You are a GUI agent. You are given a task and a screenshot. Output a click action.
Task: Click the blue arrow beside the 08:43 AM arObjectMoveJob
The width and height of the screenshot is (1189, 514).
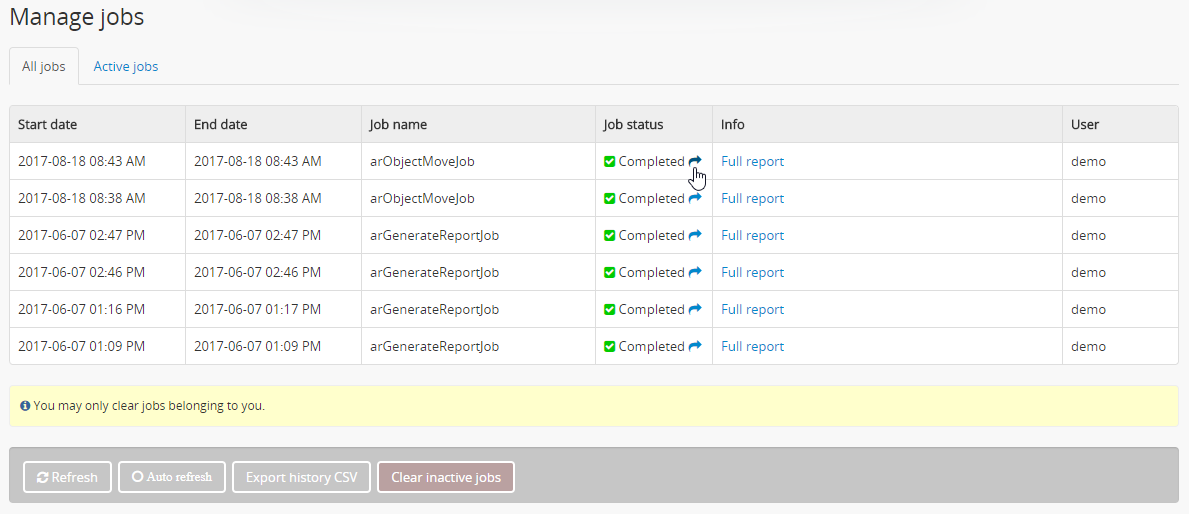695,161
